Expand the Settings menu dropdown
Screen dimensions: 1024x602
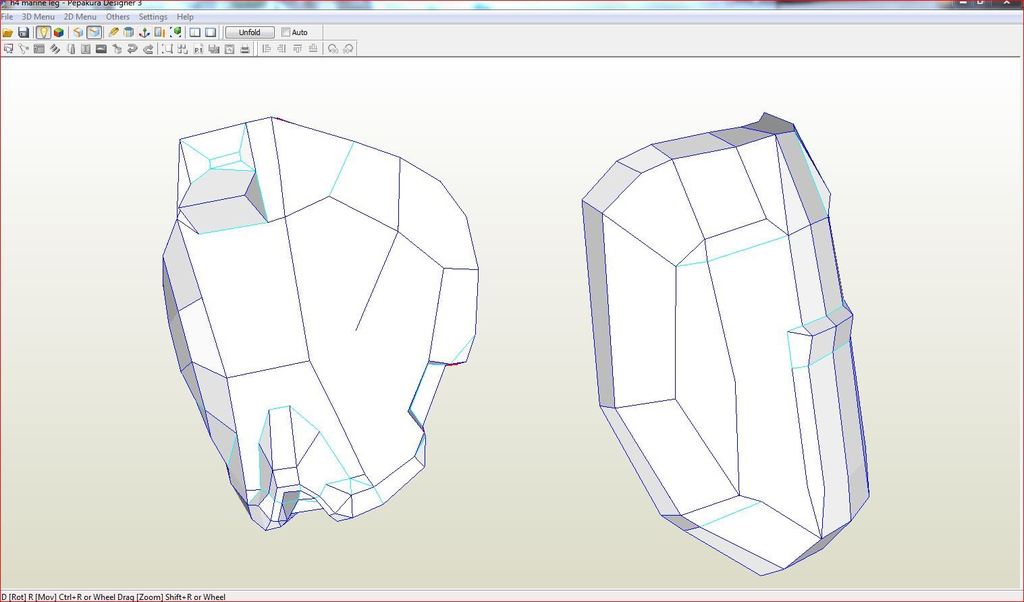153,17
